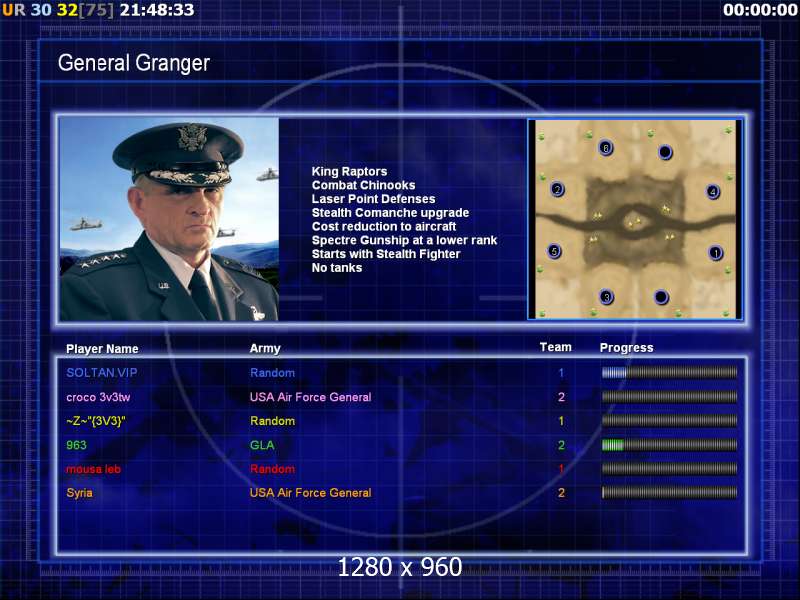
Task: Click "Spectre Gunship at a lower rank"
Action: pyautogui.click(x=404, y=240)
